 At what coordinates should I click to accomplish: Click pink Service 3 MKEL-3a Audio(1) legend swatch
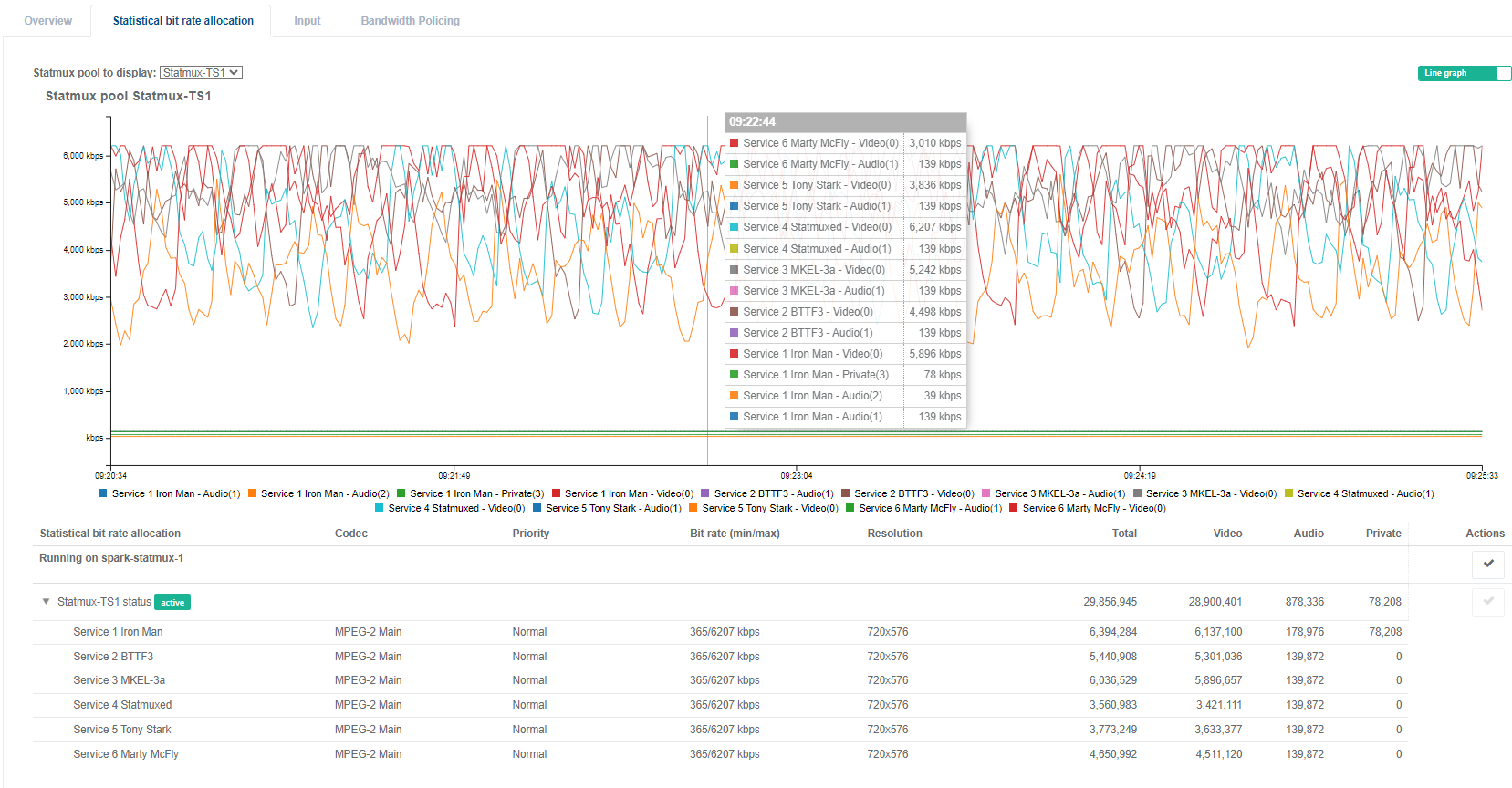(985, 493)
